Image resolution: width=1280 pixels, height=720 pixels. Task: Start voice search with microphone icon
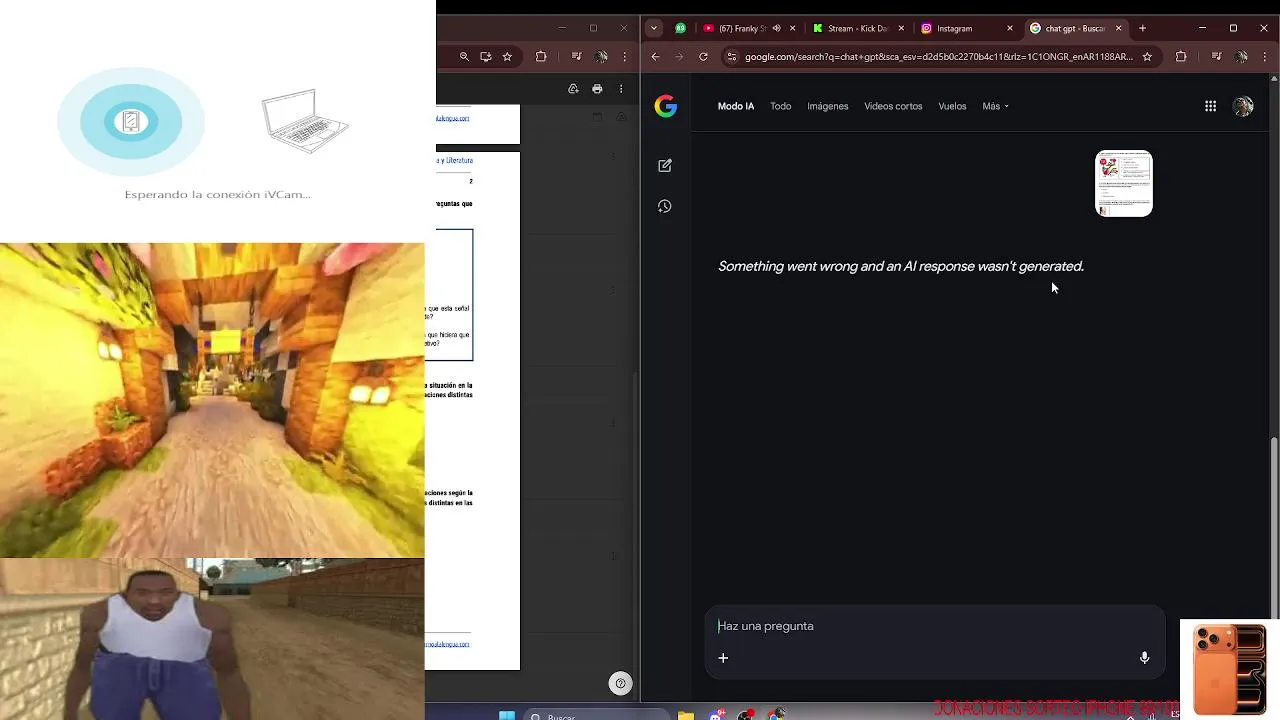[x=1144, y=658]
